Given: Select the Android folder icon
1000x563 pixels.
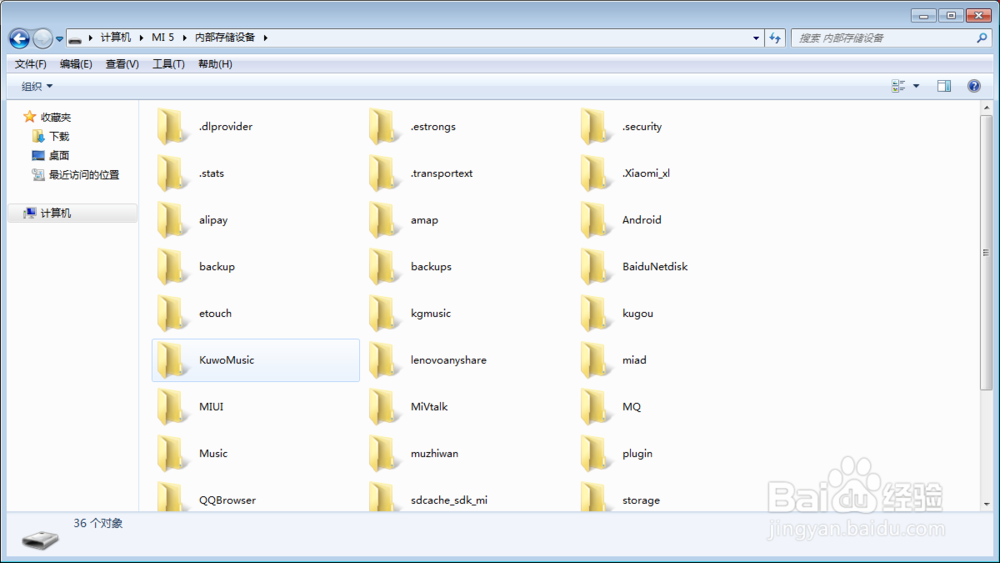Looking at the screenshot, I should 596,219.
